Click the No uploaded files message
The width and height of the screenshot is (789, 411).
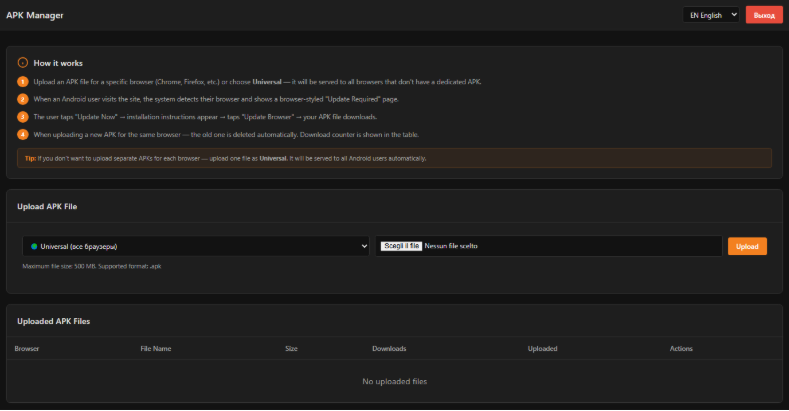tap(394, 381)
